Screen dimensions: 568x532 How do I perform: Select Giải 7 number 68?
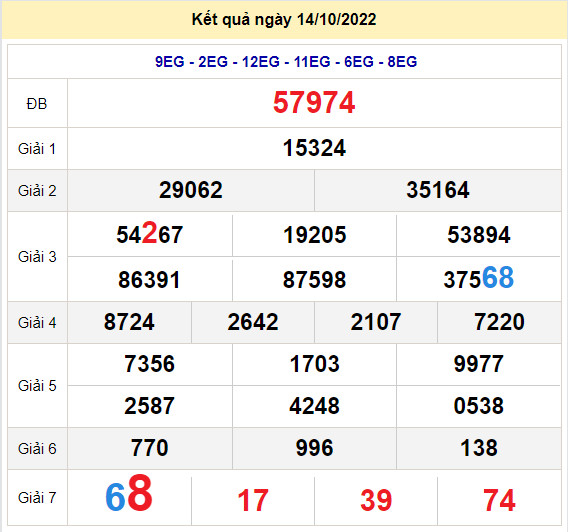coord(129,494)
